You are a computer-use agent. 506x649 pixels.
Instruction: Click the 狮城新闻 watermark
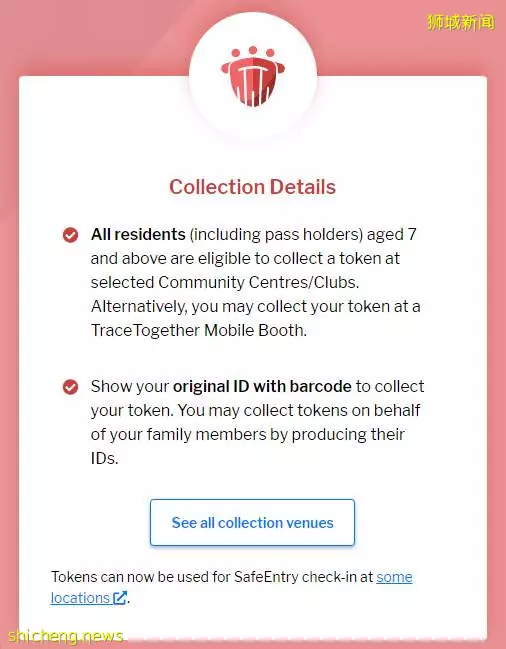tap(460, 22)
